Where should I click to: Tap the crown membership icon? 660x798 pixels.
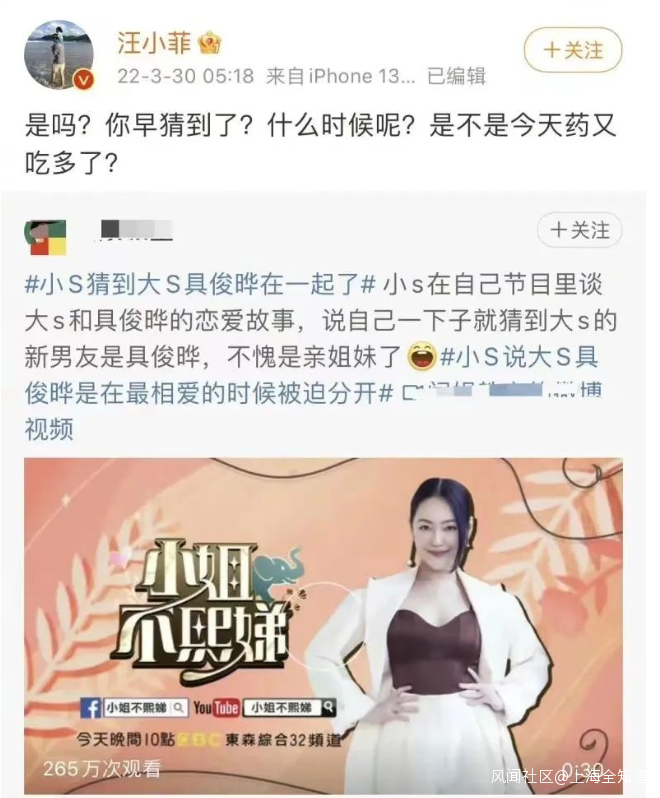[210, 43]
